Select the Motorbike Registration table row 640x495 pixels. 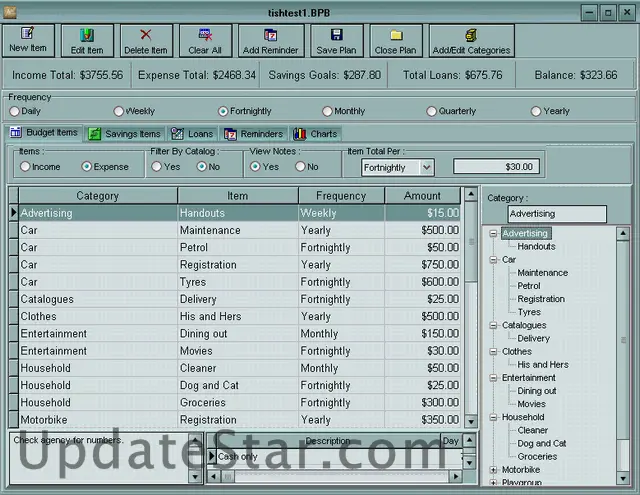pyautogui.click(x=240, y=420)
